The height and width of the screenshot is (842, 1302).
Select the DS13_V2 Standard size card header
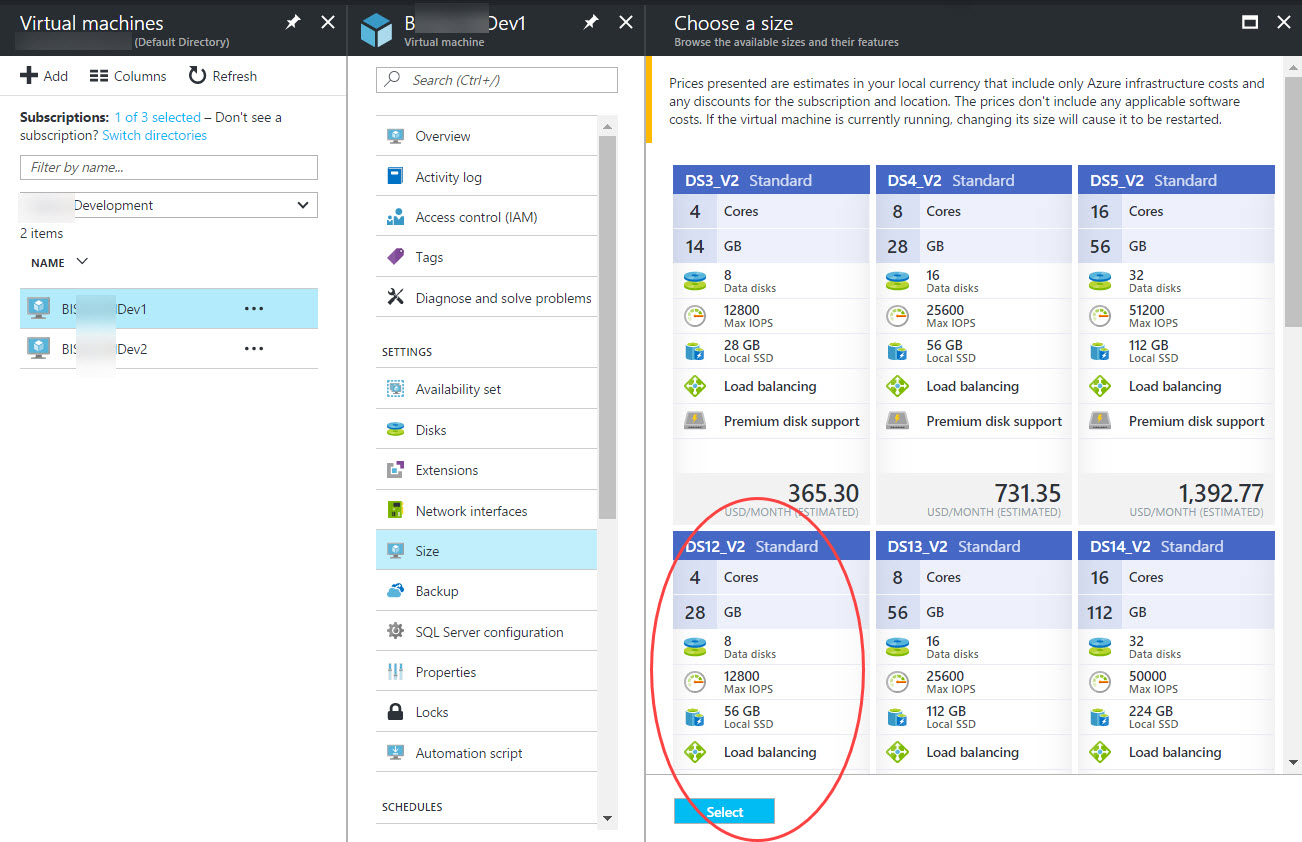973,546
